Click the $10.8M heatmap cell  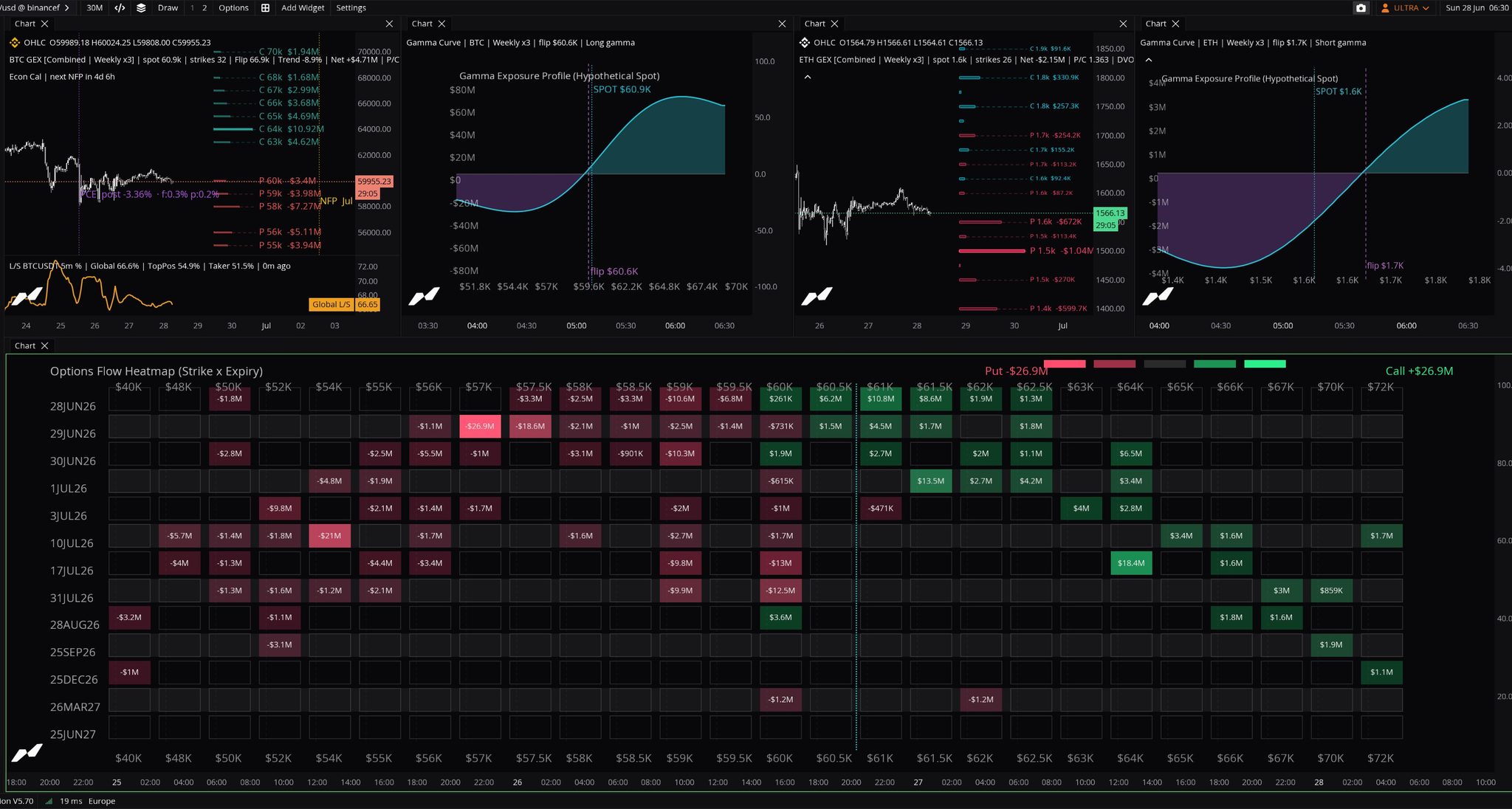(x=880, y=399)
